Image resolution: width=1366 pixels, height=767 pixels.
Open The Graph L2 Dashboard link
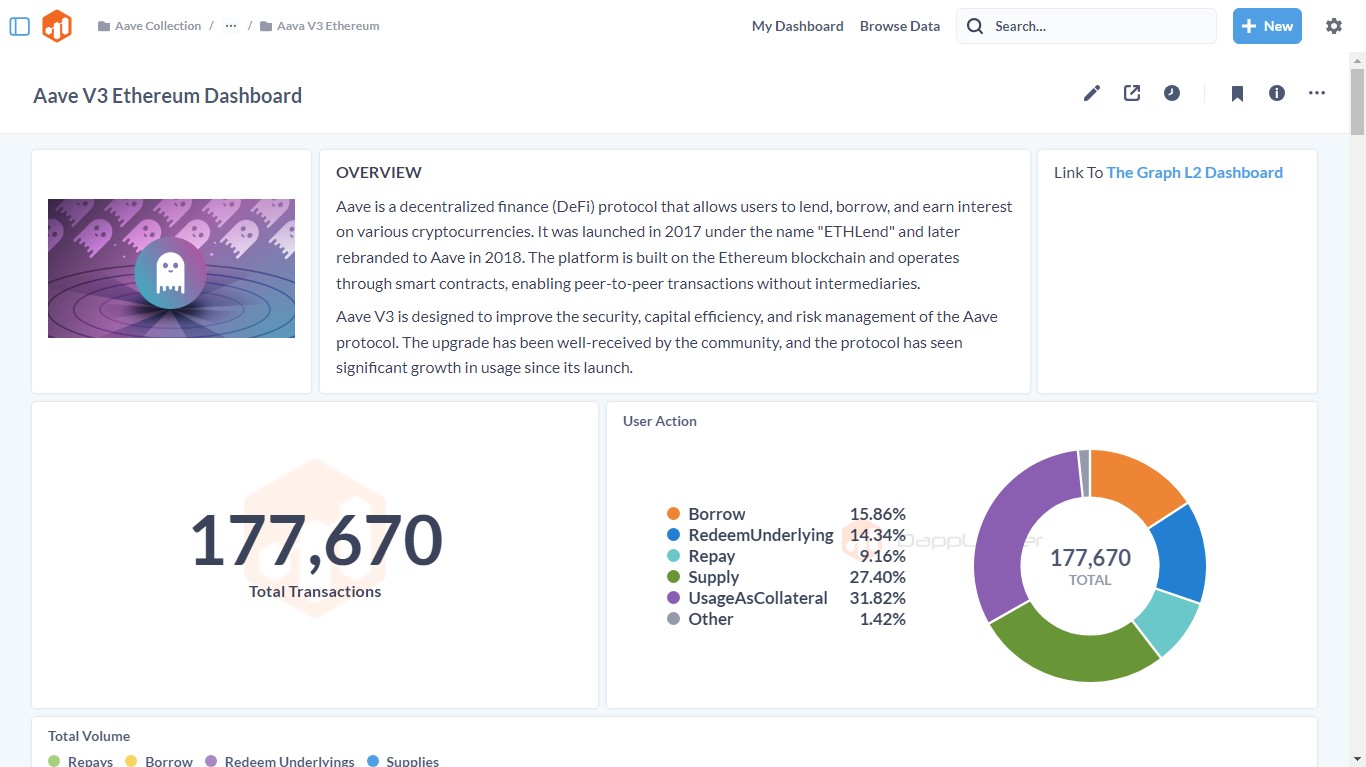[x=1194, y=172]
